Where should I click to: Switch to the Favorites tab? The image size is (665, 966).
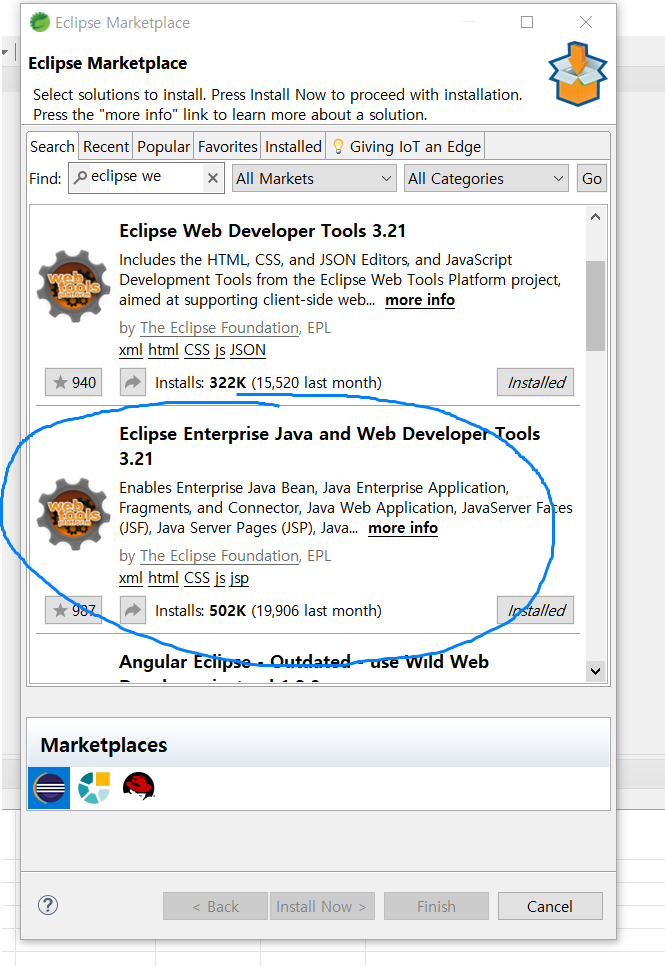[227, 146]
